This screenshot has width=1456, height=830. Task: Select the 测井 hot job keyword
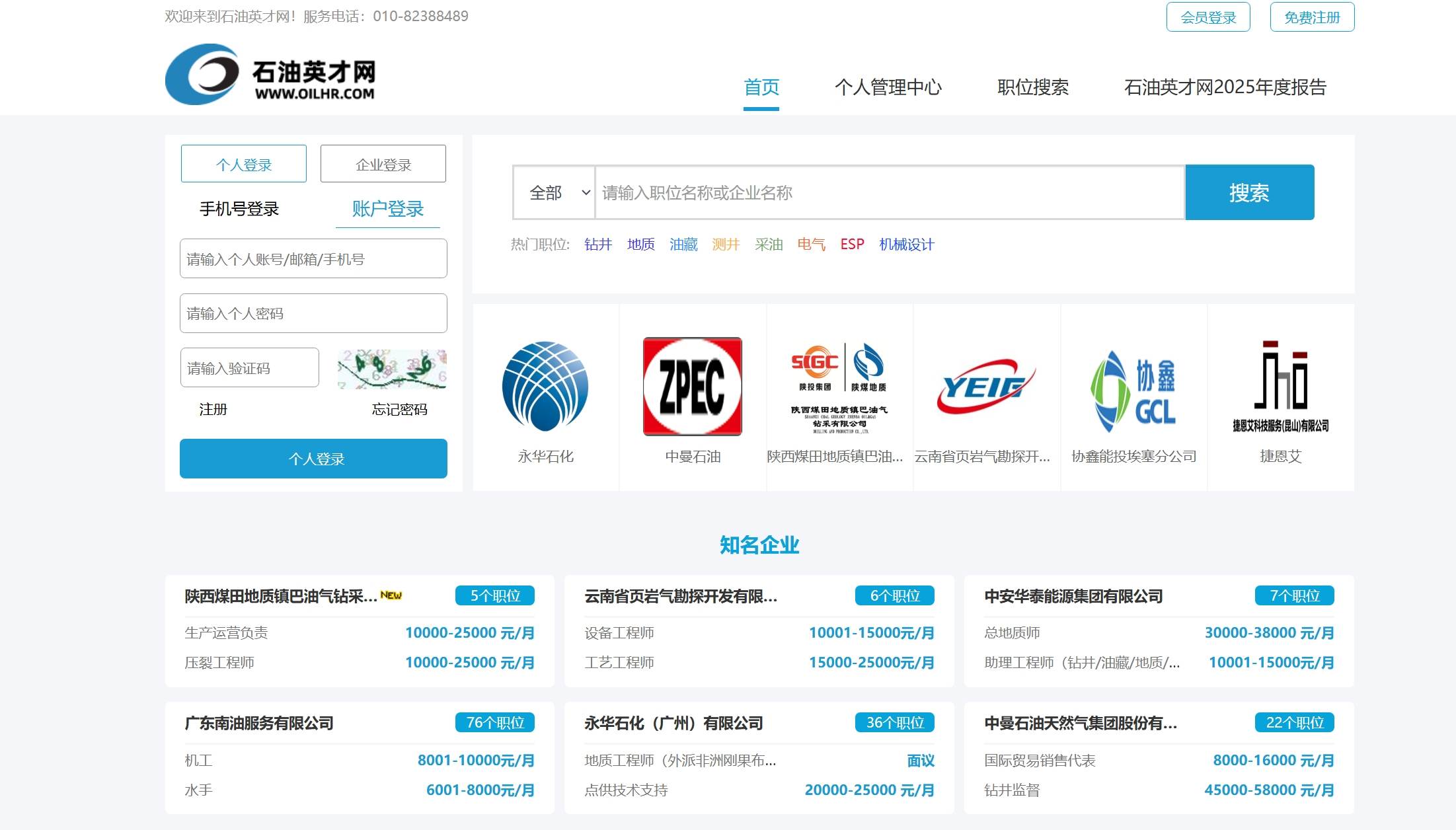pos(726,245)
